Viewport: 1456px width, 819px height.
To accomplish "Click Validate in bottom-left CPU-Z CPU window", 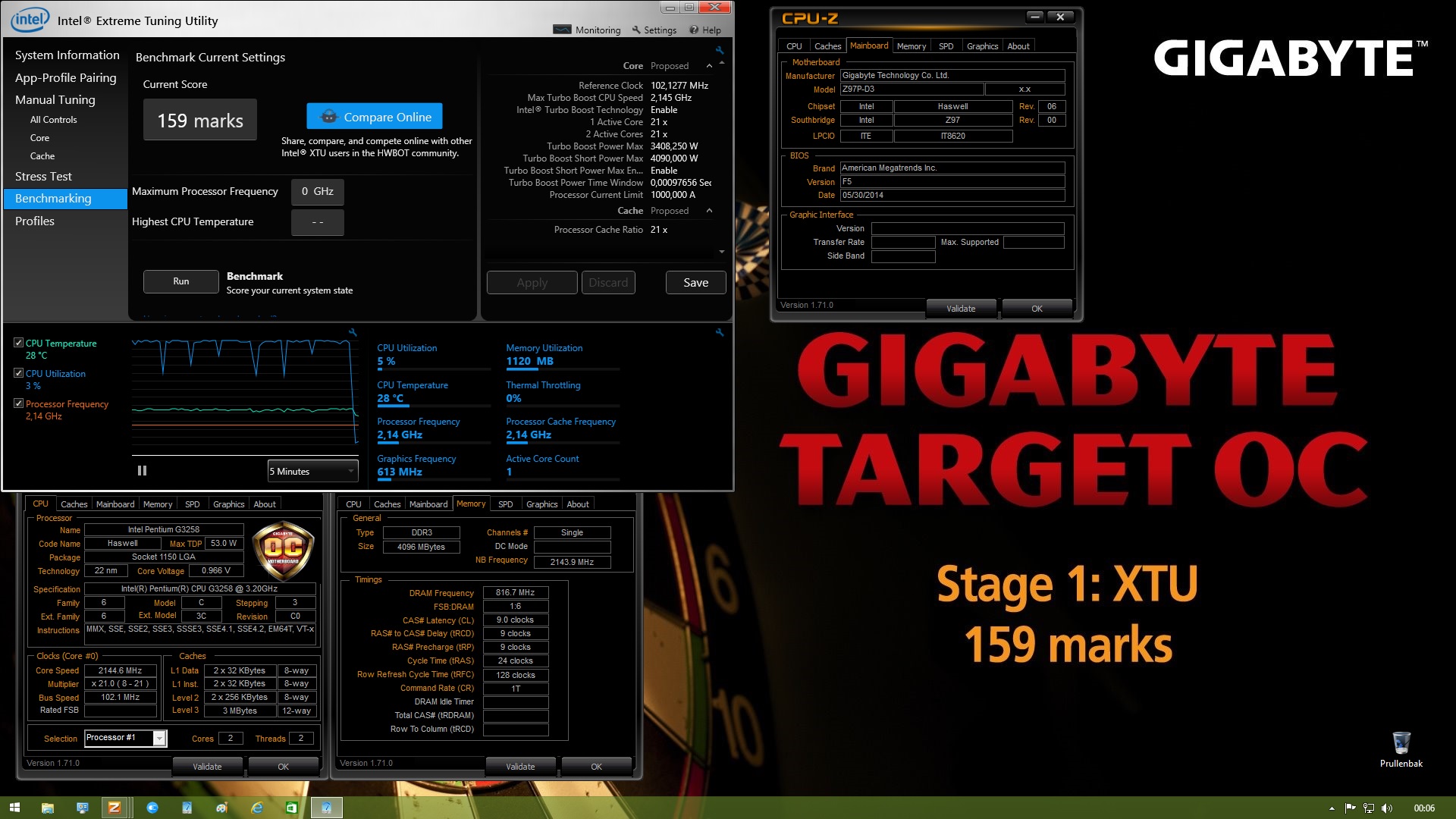I will click(x=207, y=767).
